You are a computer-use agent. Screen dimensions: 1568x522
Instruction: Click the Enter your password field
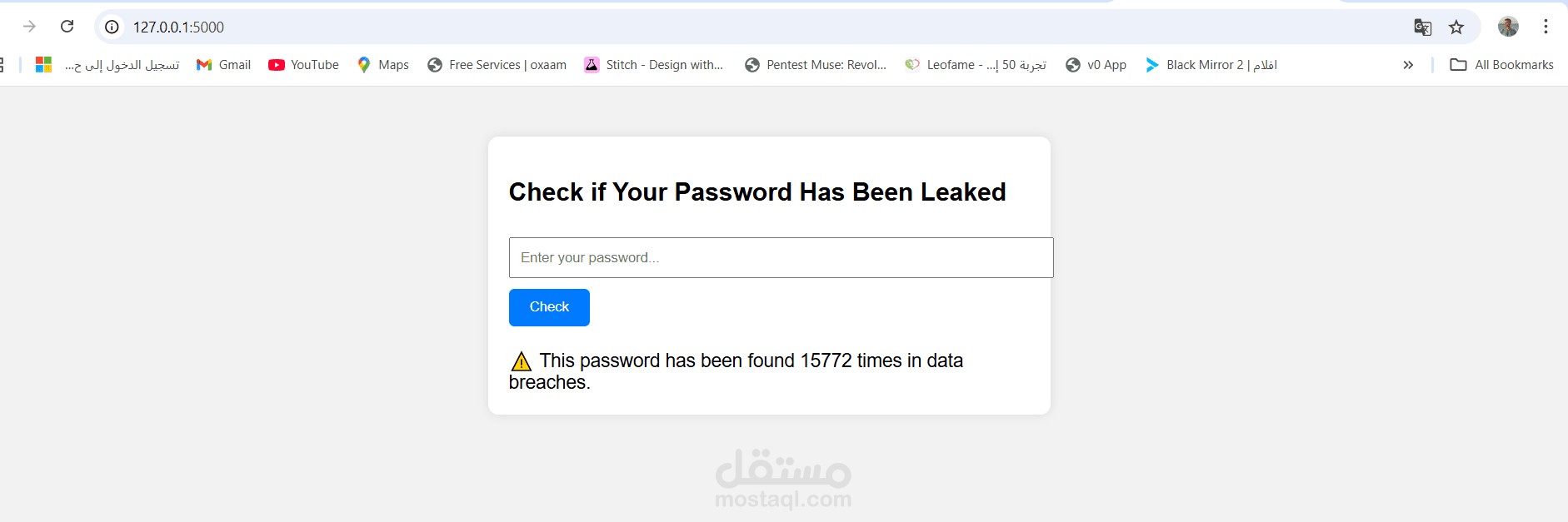click(781, 258)
